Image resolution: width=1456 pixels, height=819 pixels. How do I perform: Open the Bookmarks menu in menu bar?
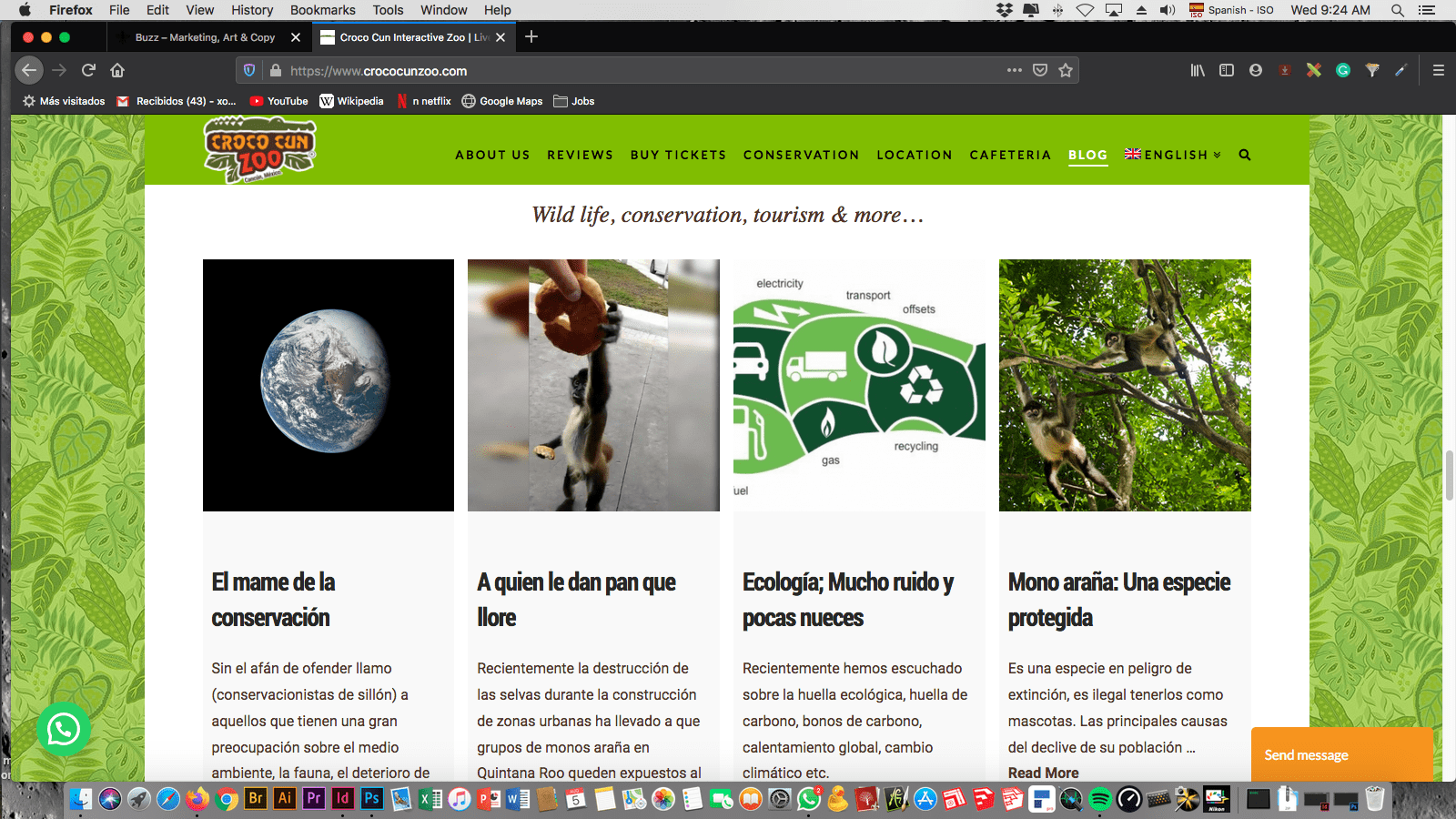[322, 10]
